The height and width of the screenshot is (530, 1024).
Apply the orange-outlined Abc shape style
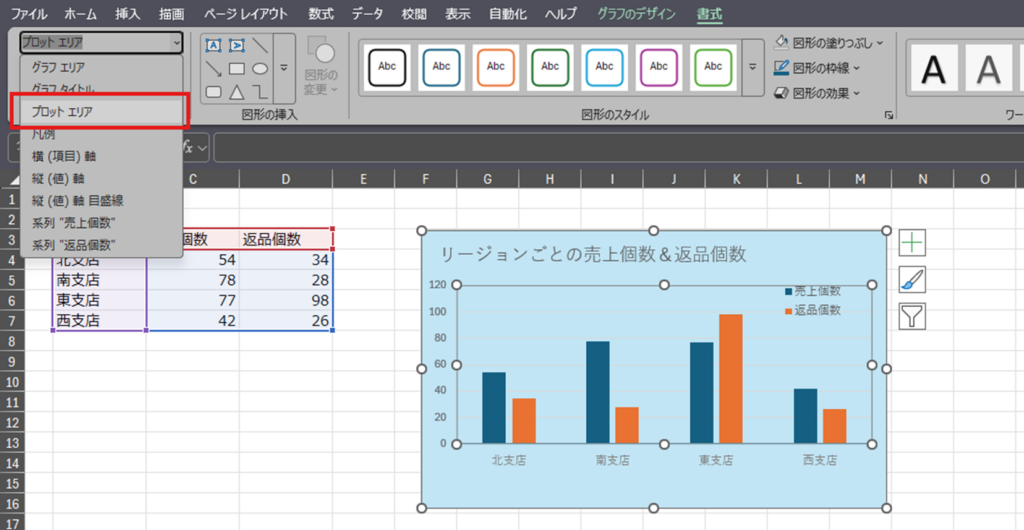495,67
